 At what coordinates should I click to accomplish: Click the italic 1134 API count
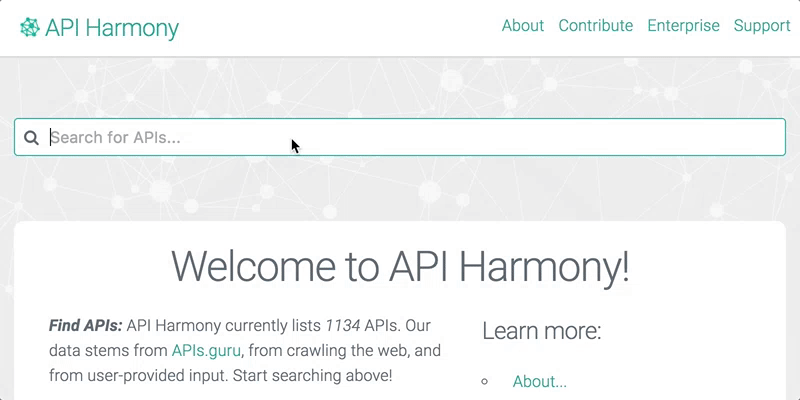point(343,326)
